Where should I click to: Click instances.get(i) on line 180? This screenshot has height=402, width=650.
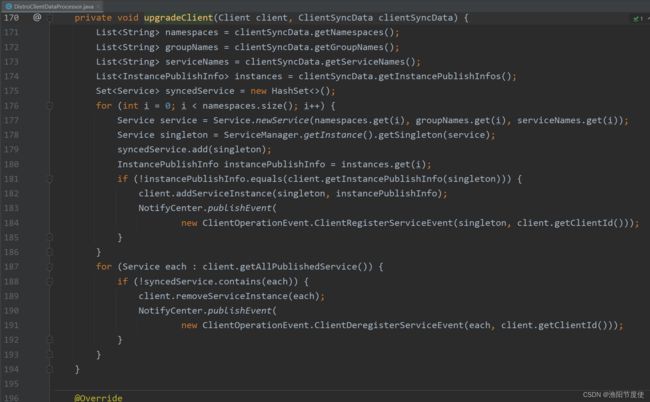[383, 165]
